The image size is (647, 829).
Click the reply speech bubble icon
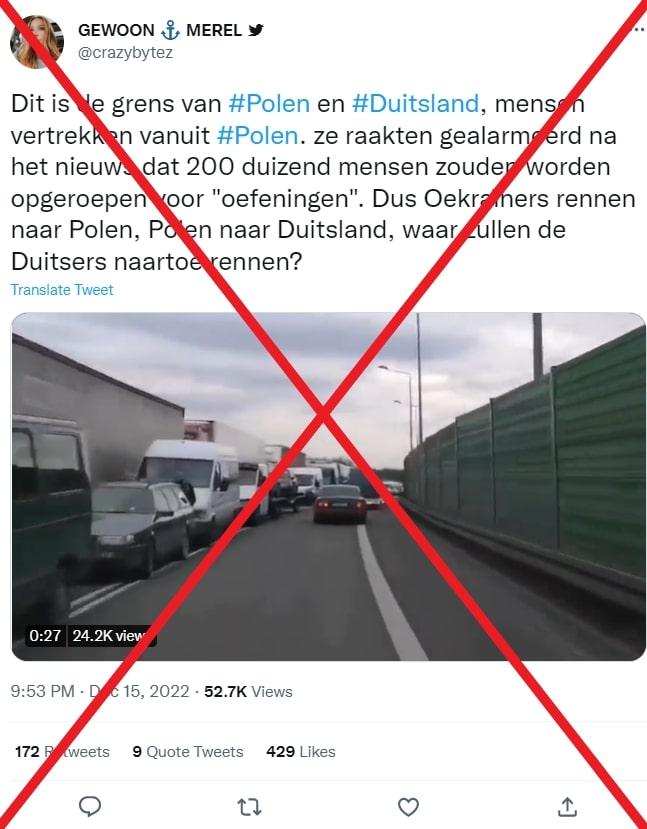click(x=90, y=807)
